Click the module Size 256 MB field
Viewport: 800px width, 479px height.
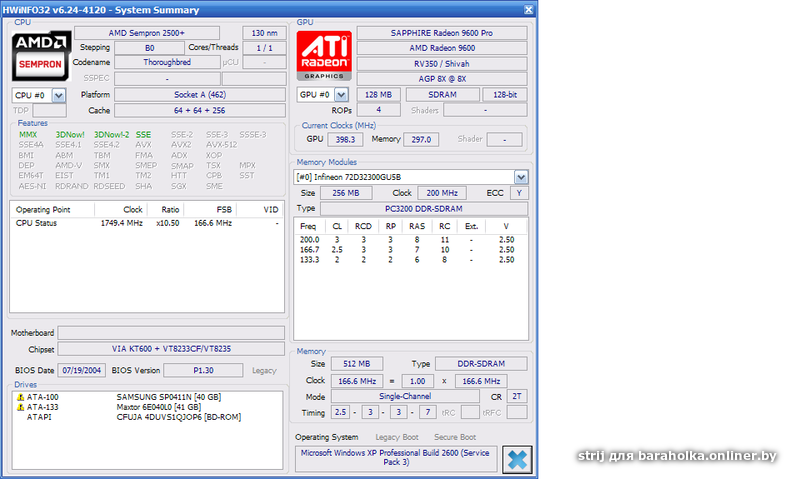click(x=346, y=193)
